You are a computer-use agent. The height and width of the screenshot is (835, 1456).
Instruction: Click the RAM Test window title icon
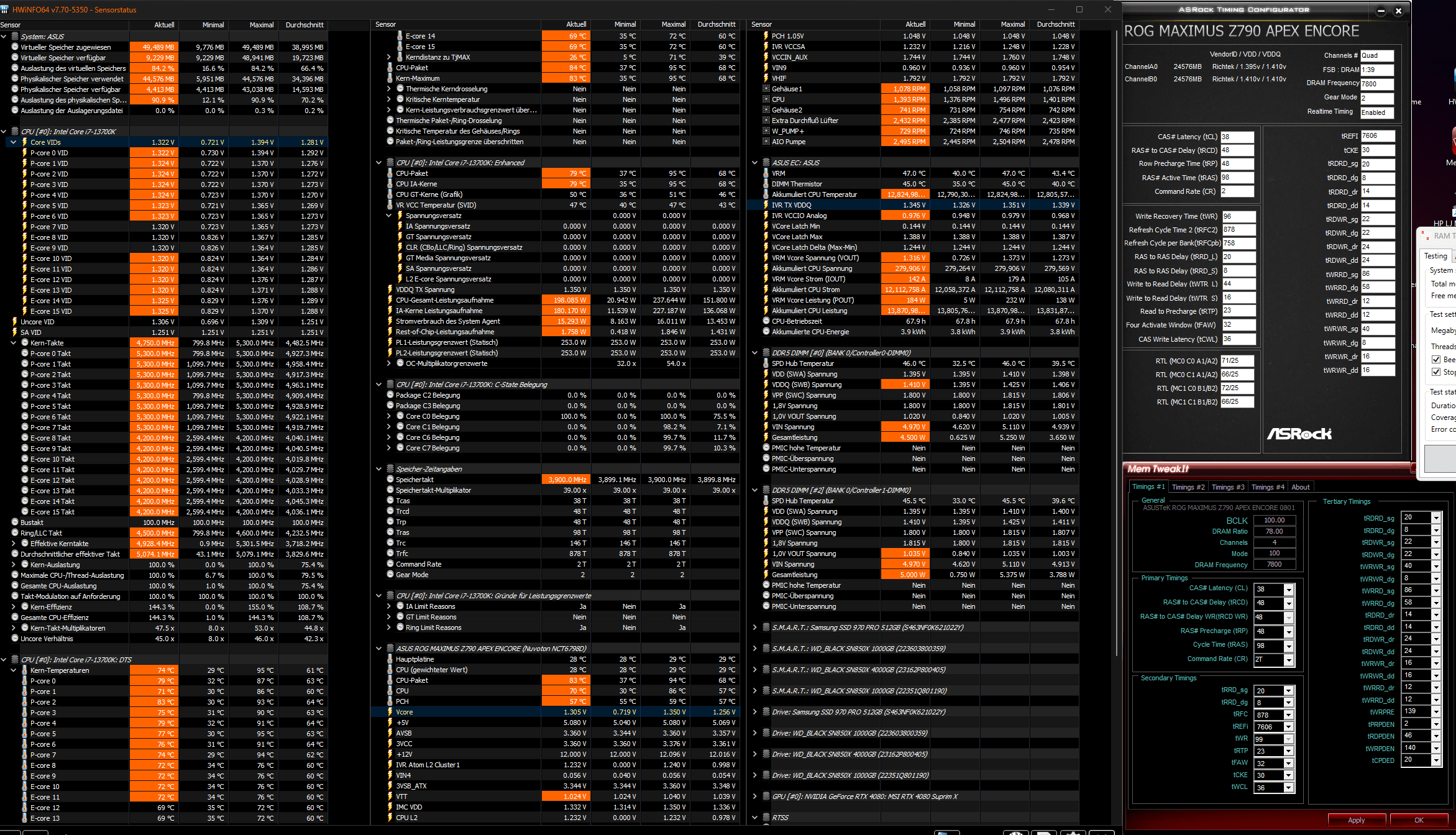click(1426, 236)
